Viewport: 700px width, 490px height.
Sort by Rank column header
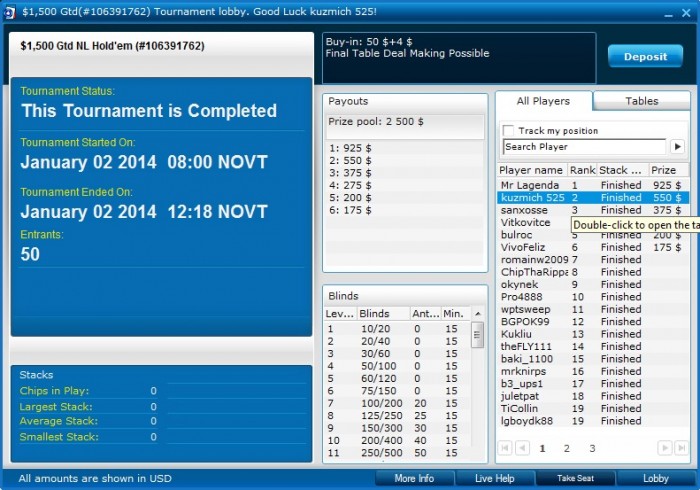[x=582, y=170]
